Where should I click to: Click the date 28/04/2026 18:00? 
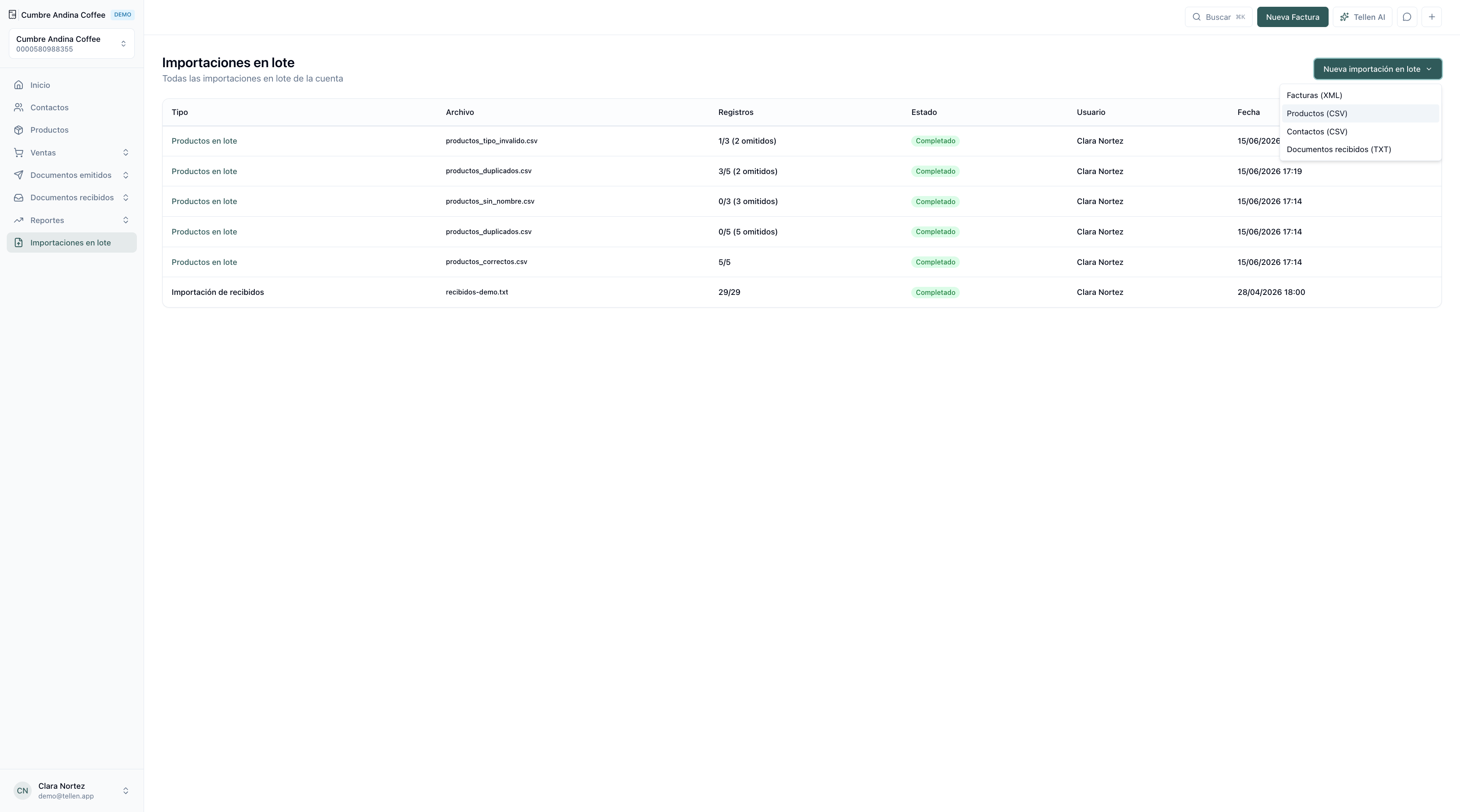pyautogui.click(x=1271, y=292)
